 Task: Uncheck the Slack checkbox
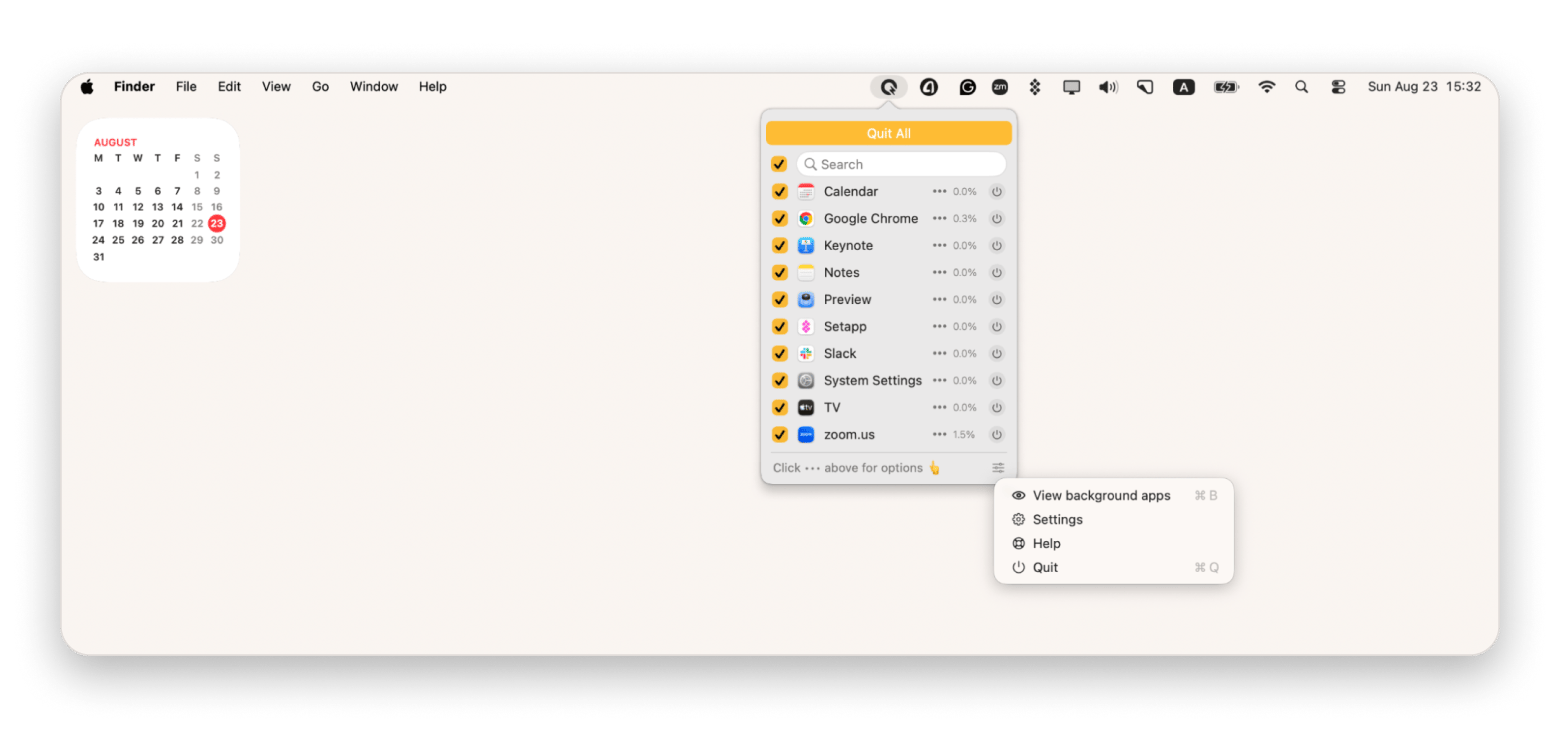coord(779,354)
